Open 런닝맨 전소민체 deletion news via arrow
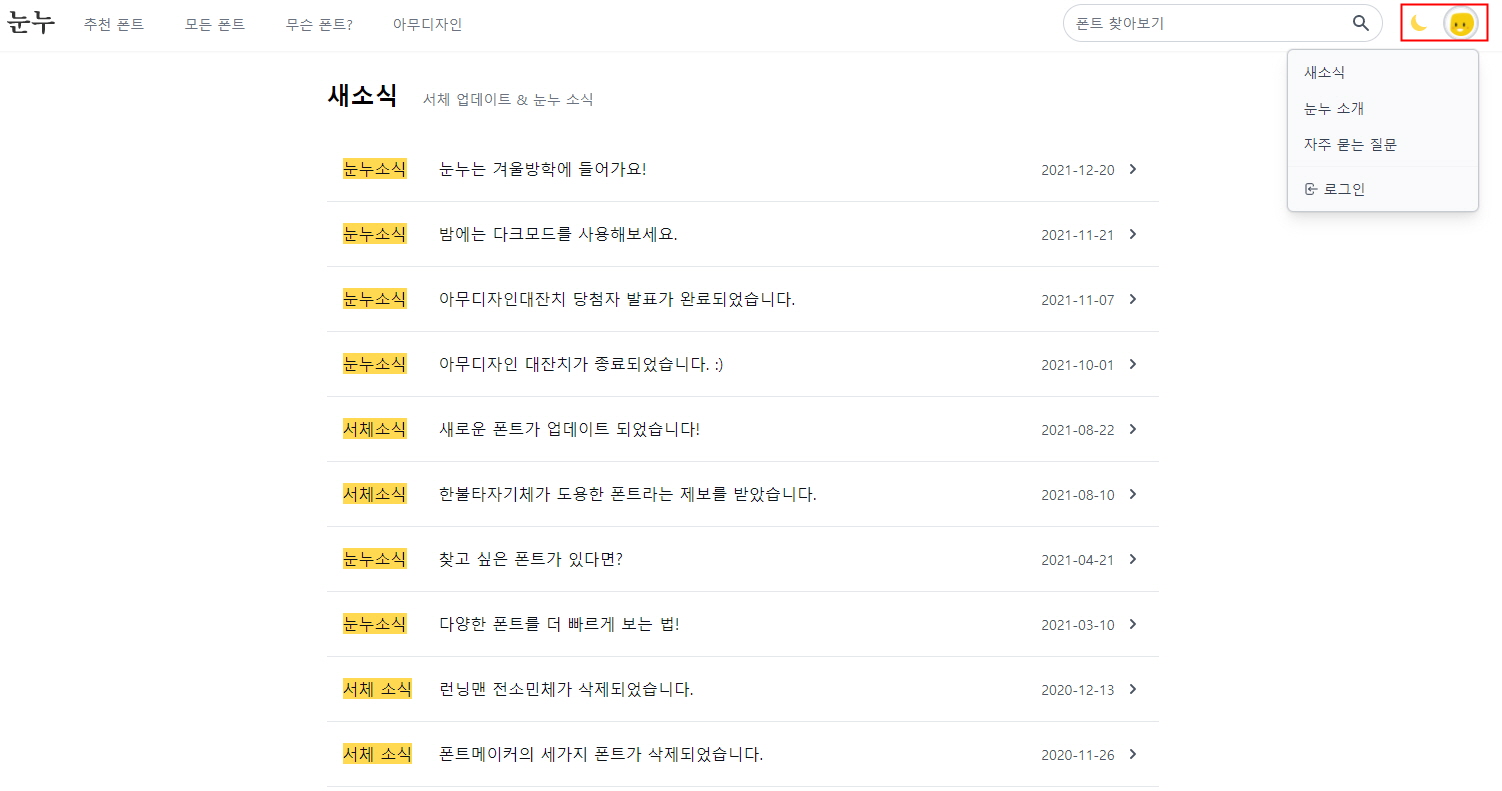Image resolution: width=1502 pixels, height=791 pixels. click(x=1133, y=689)
